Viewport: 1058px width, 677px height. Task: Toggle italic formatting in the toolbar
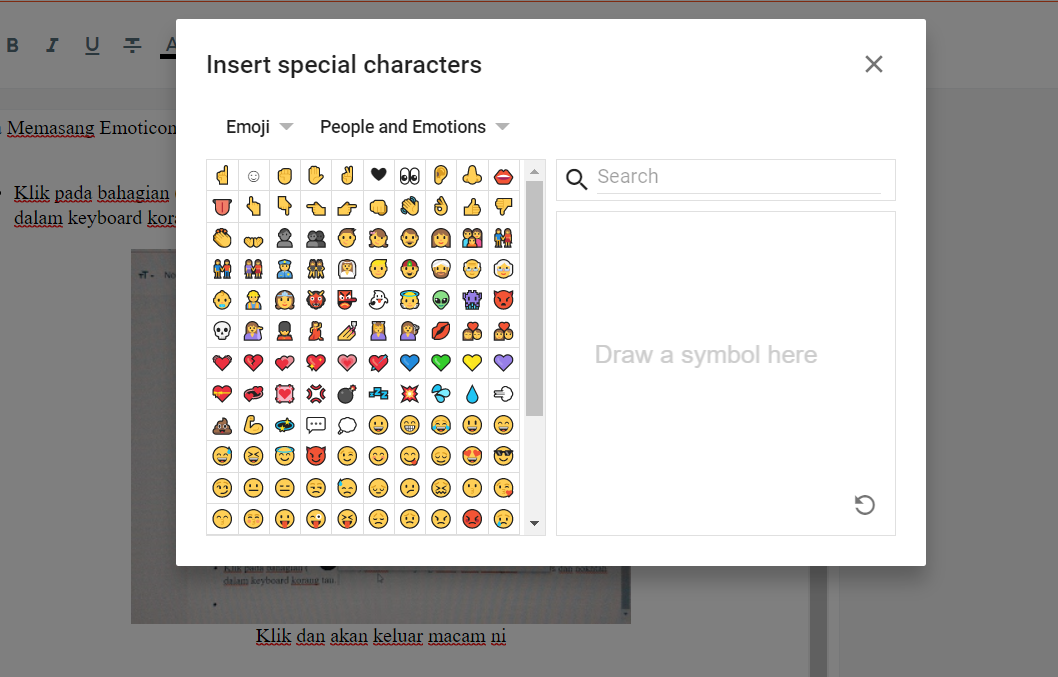(x=52, y=45)
